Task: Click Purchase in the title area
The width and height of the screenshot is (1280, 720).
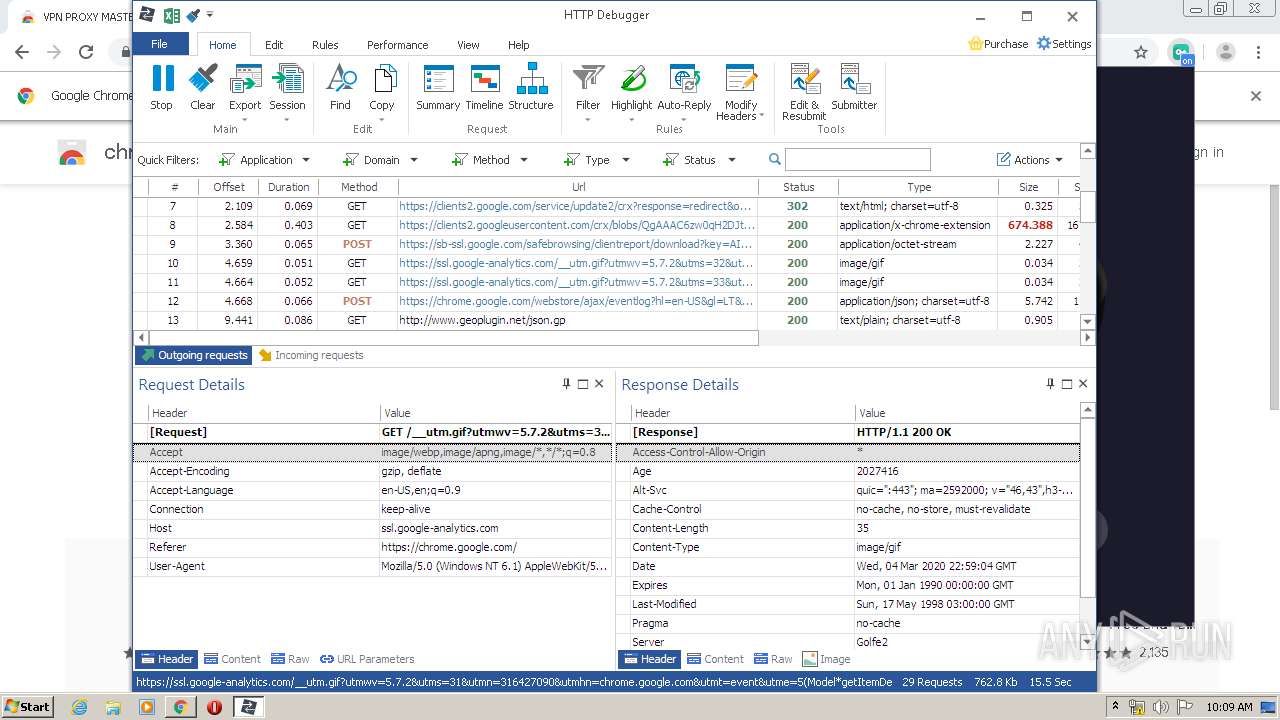Action: (998, 44)
